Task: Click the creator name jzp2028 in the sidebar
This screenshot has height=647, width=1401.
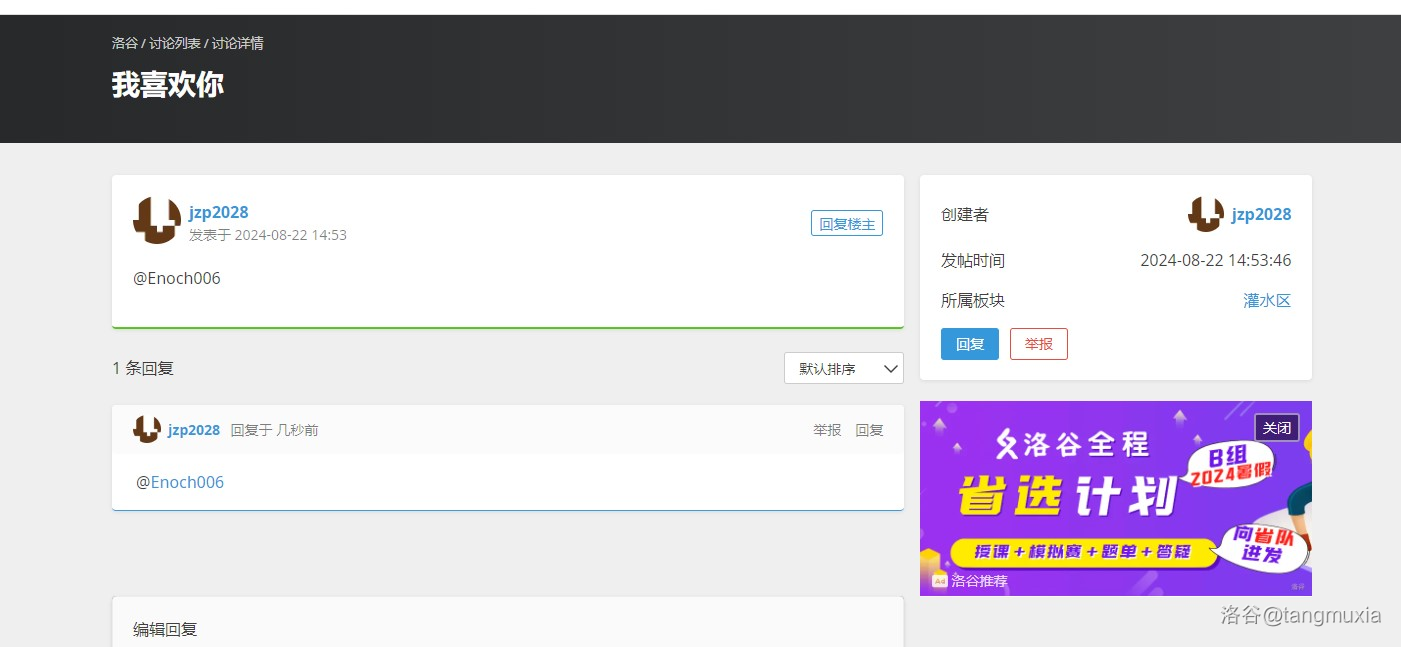Action: 1261,214
